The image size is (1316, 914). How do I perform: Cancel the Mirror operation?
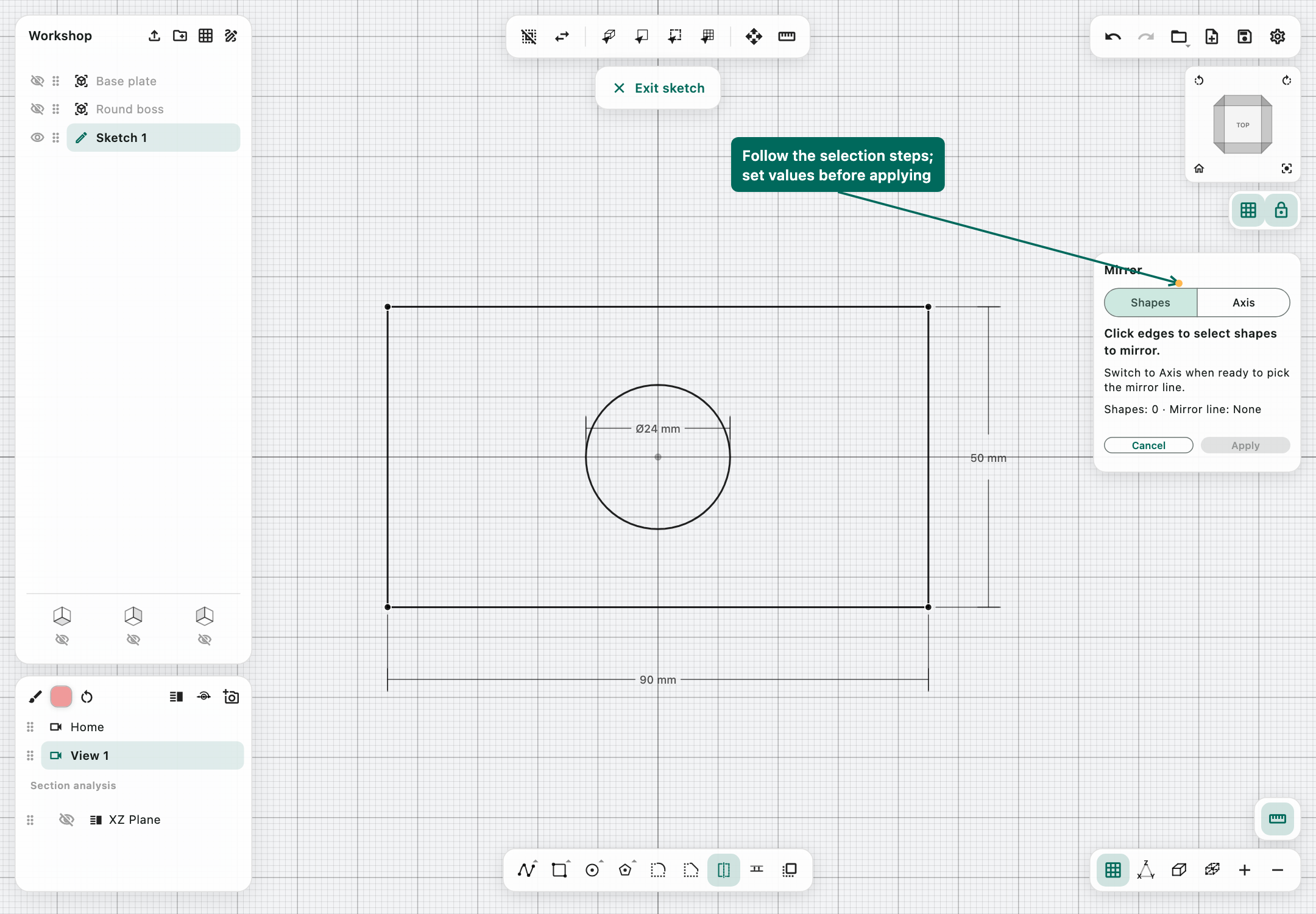pyautogui.click(x=1148, y=445)
